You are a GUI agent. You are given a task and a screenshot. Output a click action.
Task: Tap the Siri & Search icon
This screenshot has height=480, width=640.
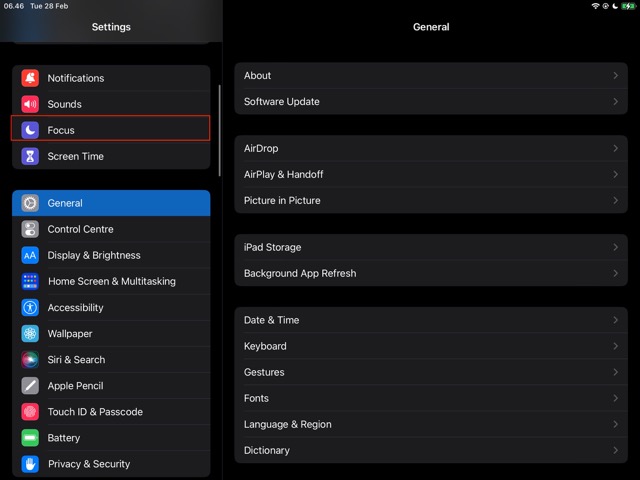coord(30,360)
